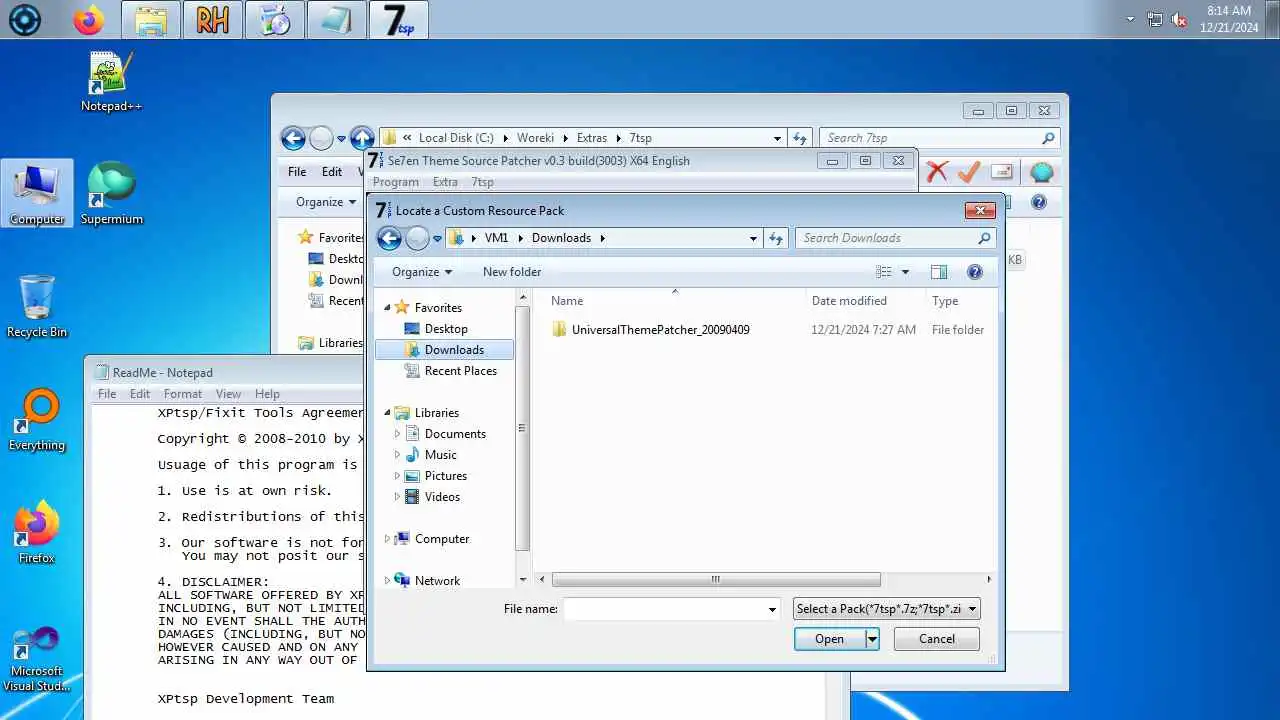Open the File name dropdown
The height and width of the screenshot is (720, 1280).
[772, 609]
